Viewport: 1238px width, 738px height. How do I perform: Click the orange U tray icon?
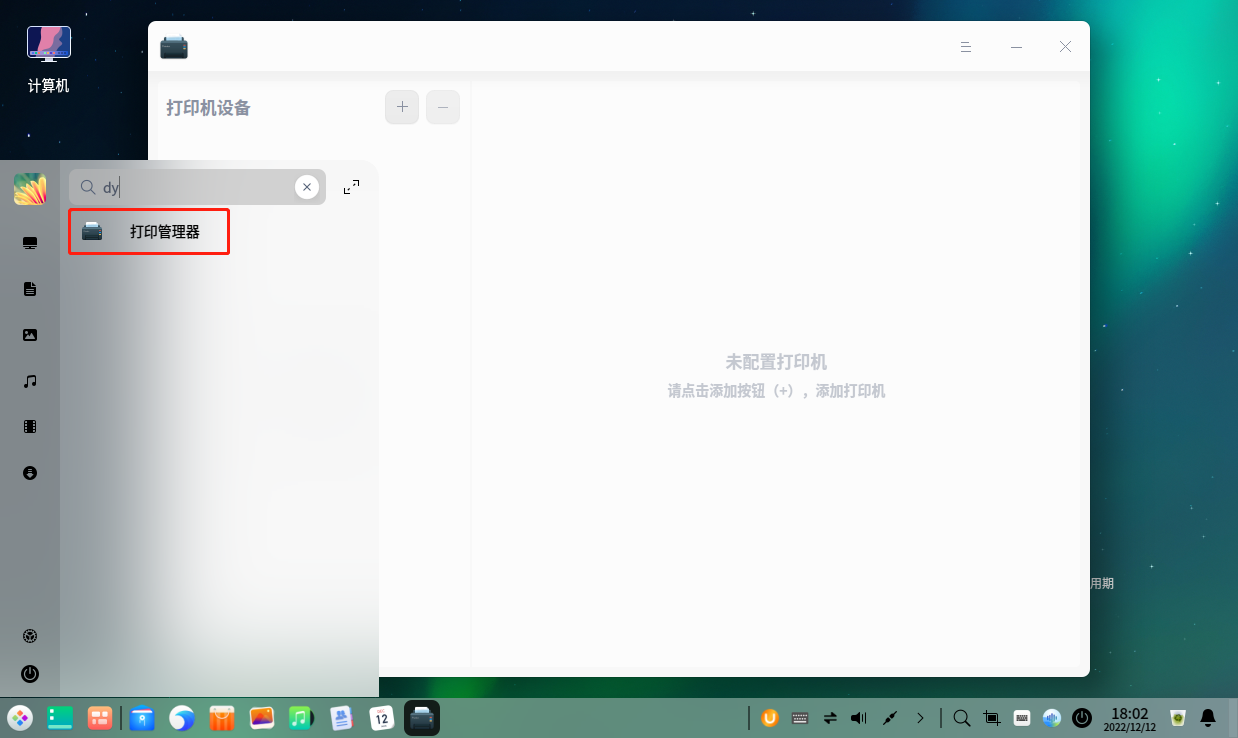(x=770, y=717)
